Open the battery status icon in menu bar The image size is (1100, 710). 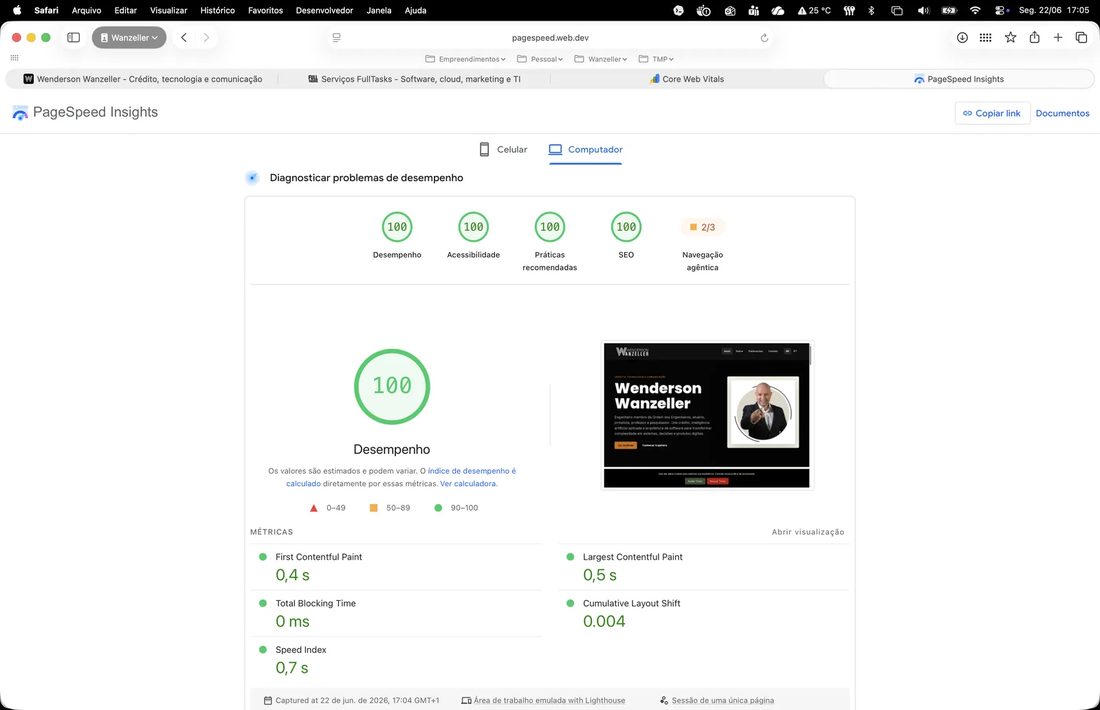pyautogui.click(x=949, y=11)
